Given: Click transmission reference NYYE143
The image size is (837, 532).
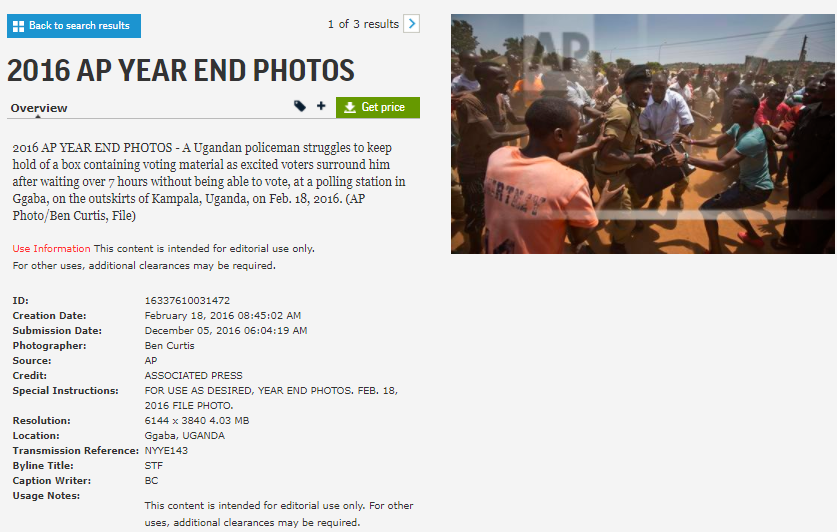Looking at the screenshot, I should click(x=166, y=450).
